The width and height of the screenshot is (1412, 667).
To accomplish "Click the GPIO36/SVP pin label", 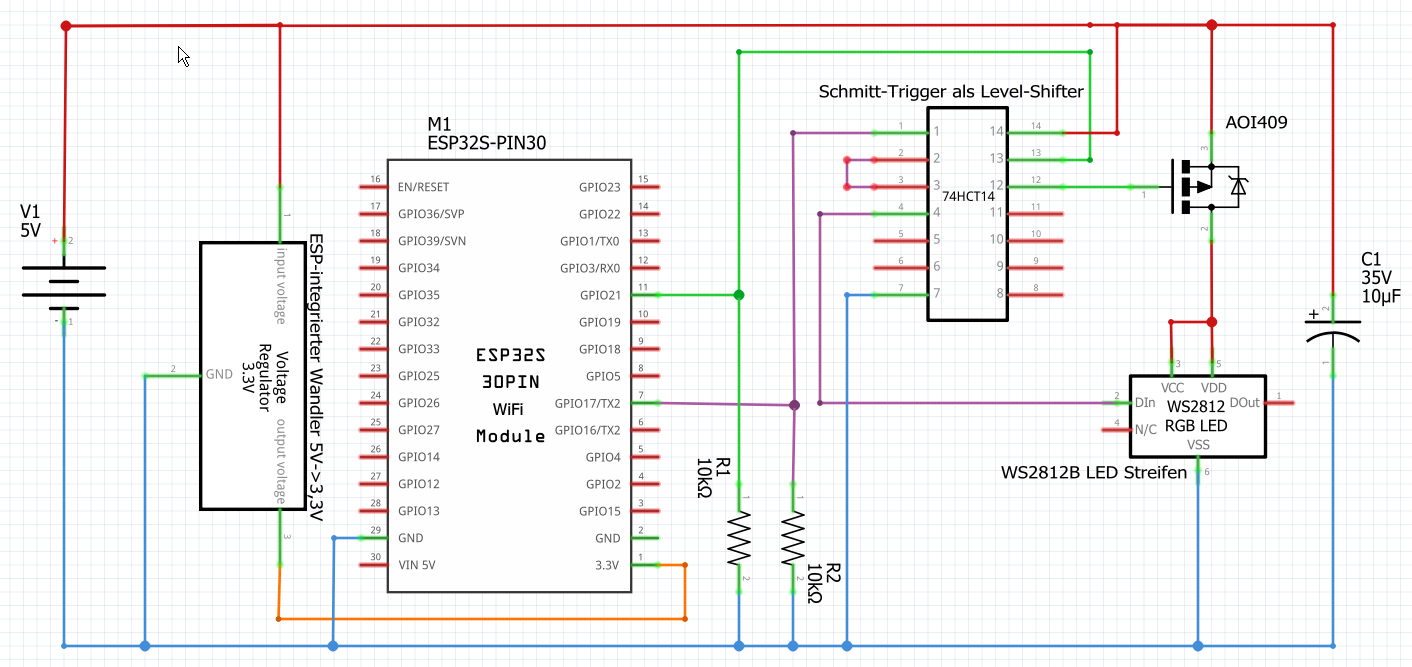I will pyautogui.click(x=431, y=214).
